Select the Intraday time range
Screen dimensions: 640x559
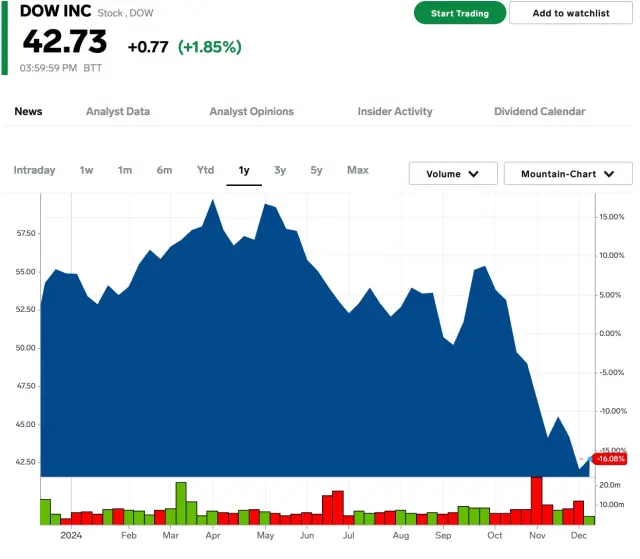click(34, 170)
